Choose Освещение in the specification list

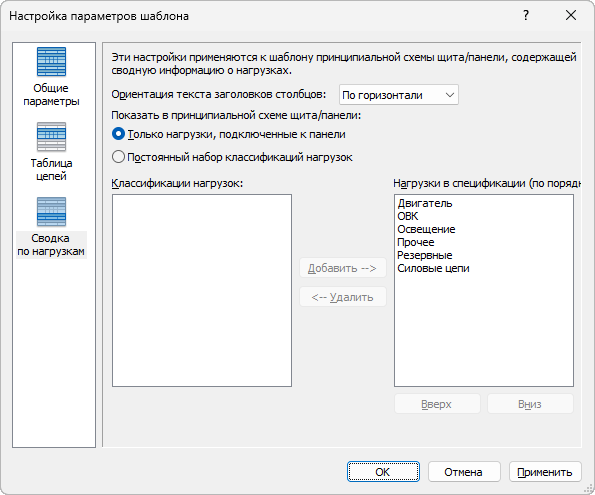click(x=426, y=229)
